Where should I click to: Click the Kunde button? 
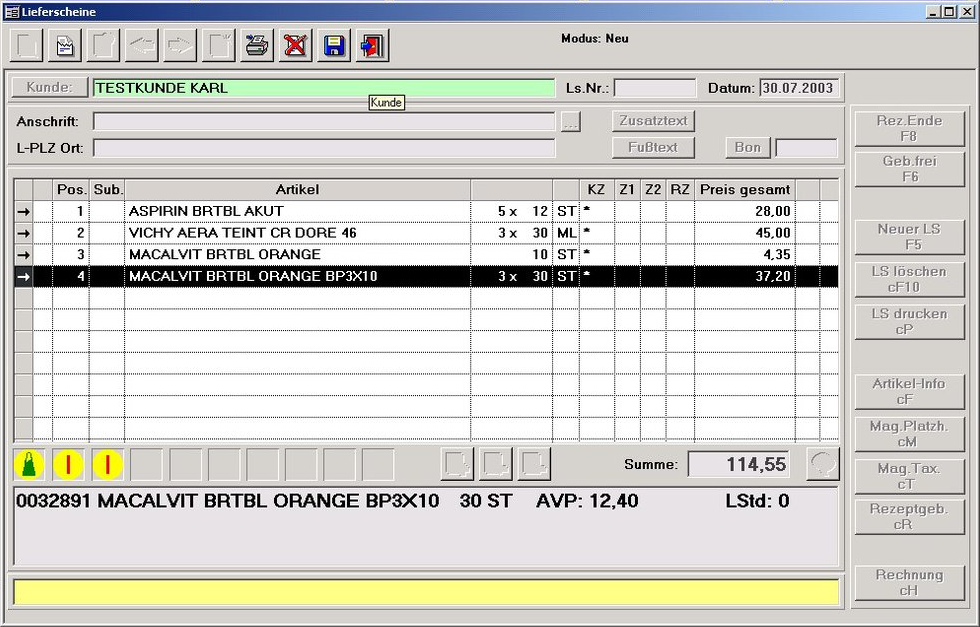49,87
